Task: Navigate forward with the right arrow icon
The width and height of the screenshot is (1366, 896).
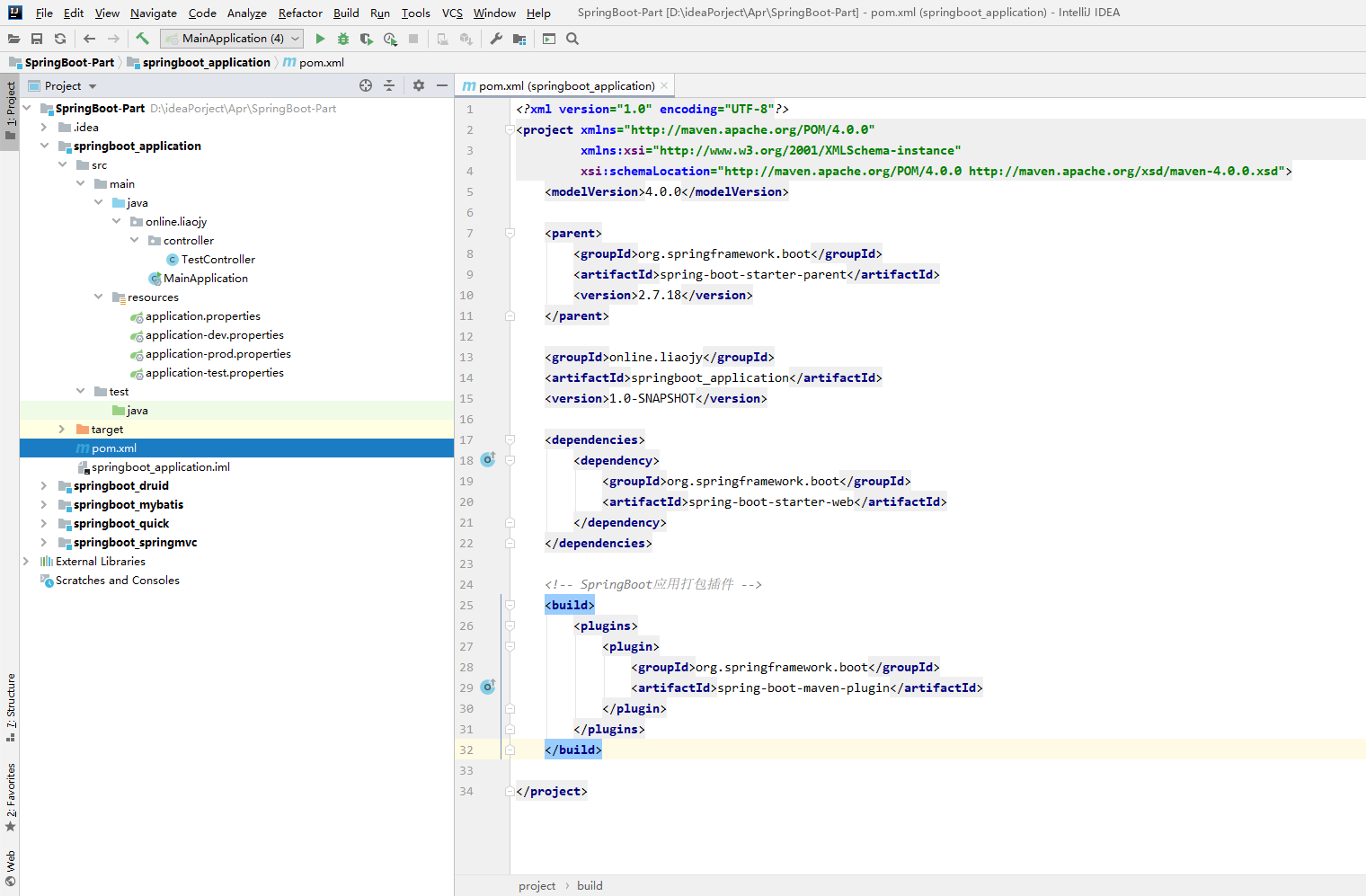Action: (x=113, y=39)
